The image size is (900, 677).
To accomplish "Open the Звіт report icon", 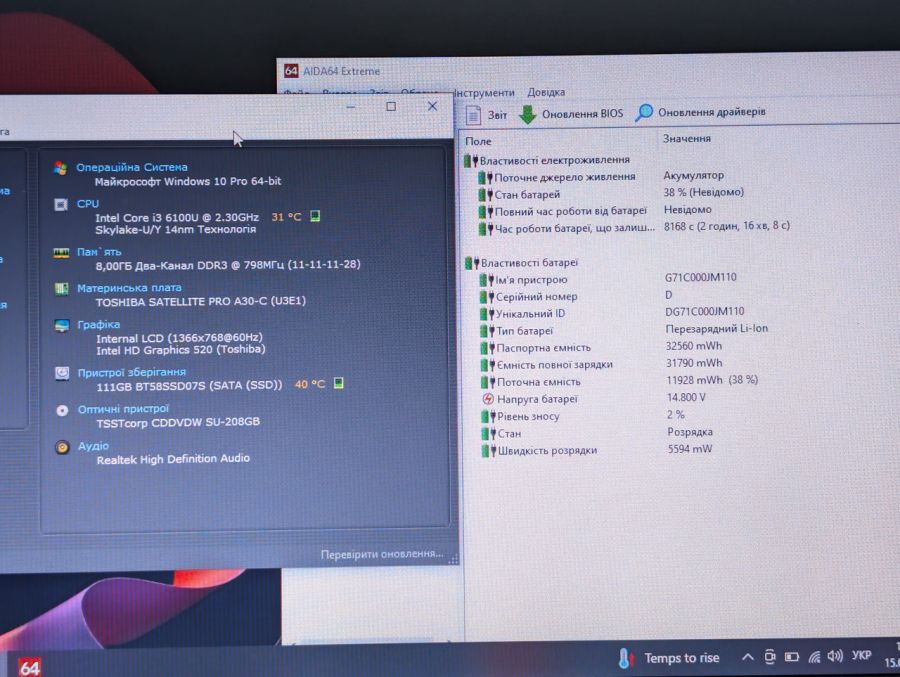I will (473, 115).
